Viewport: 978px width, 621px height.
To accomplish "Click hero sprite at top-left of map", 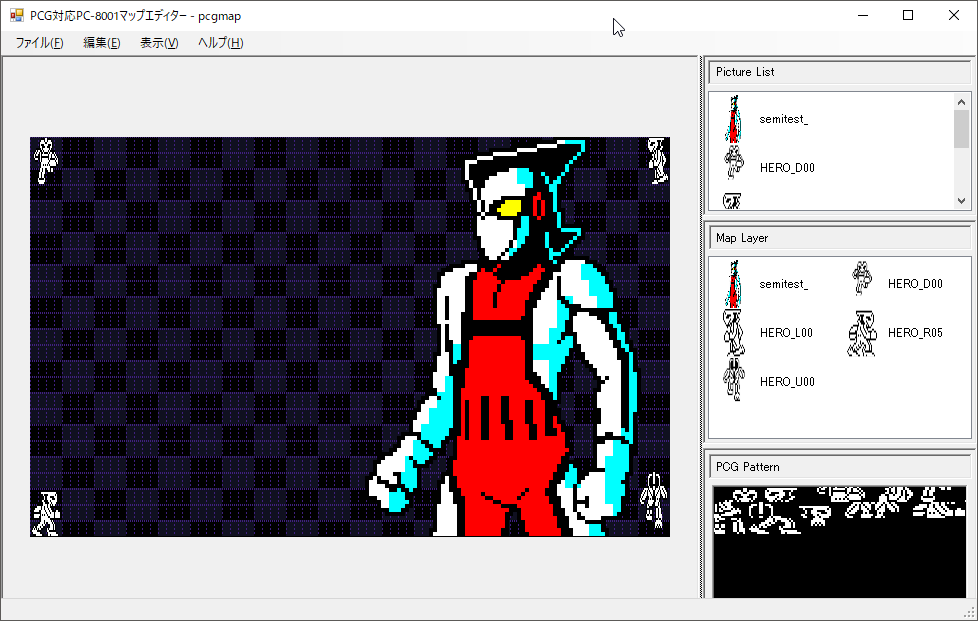I will (45, 161).
